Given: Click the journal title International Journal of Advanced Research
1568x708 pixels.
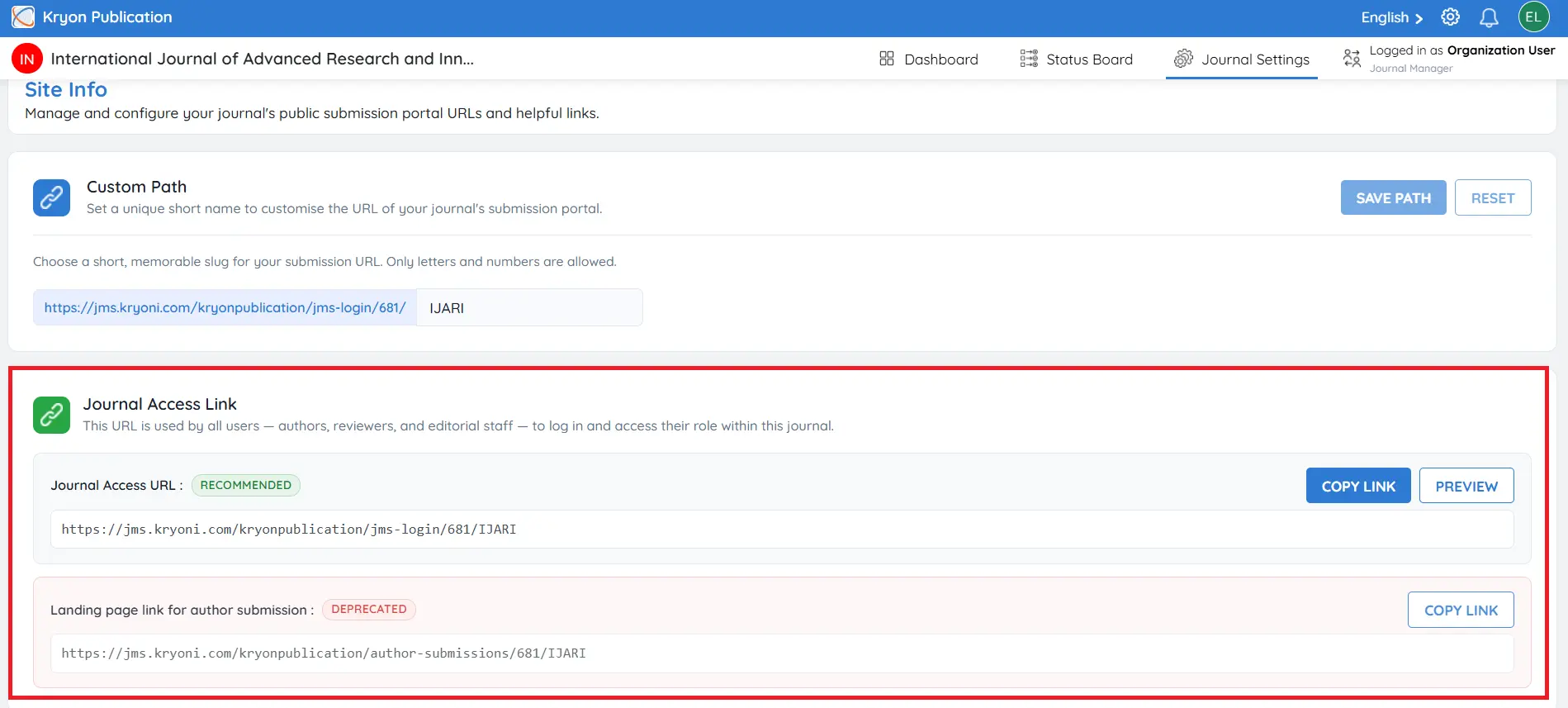Looking at the screenshot, I should pos(263,59).
